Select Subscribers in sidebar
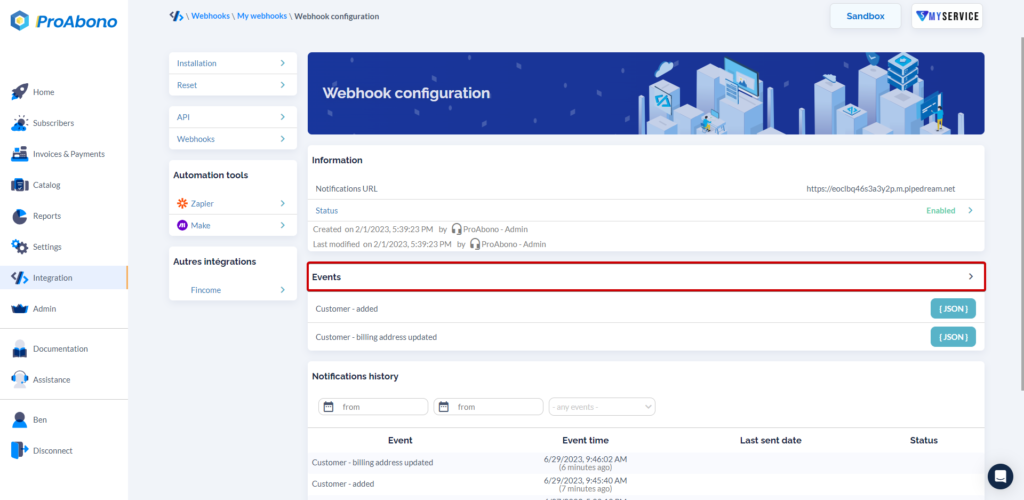 pyautogui.click(x=54, y=123)
